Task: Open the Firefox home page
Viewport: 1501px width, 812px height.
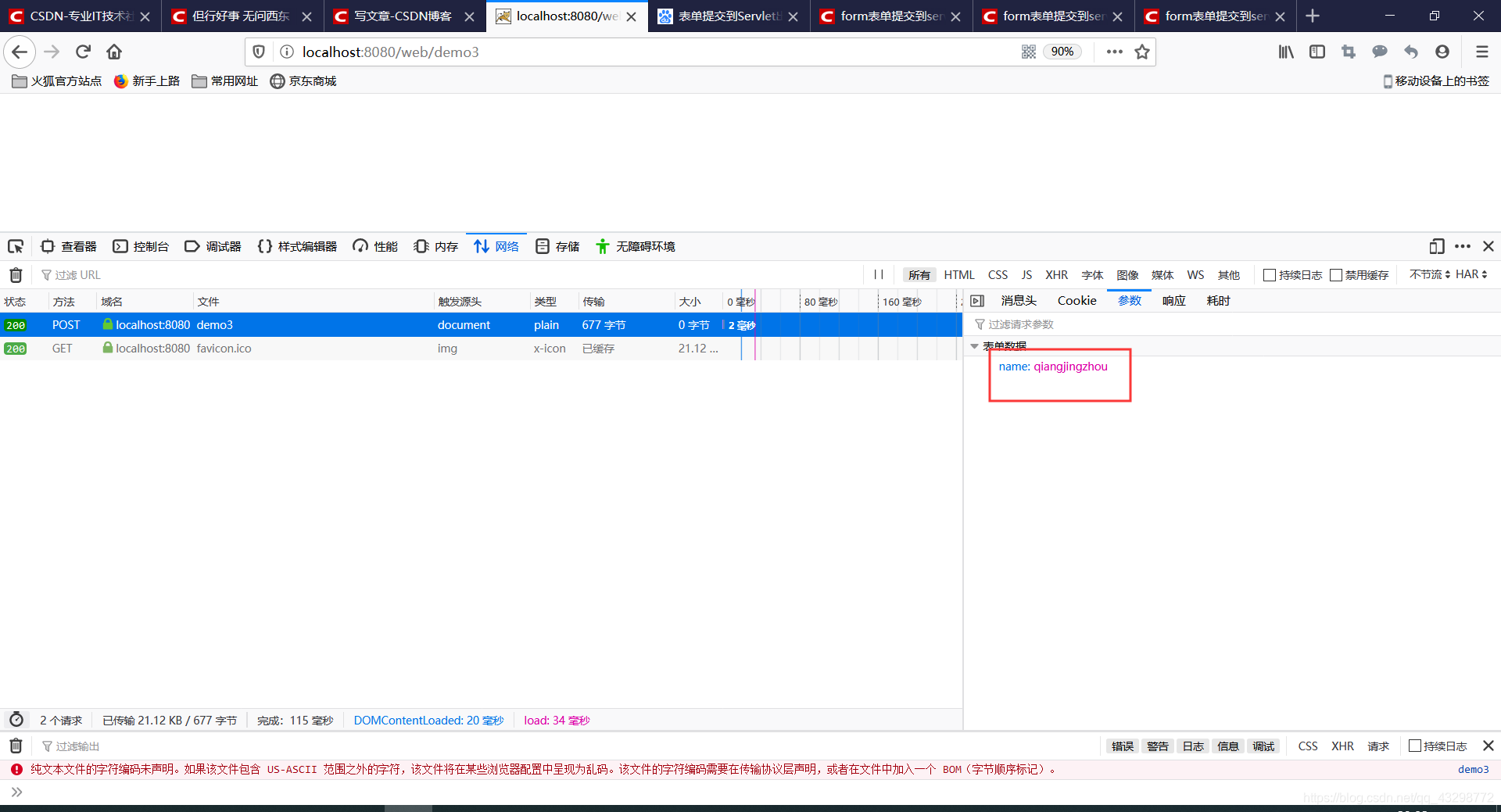Action: 114,52
